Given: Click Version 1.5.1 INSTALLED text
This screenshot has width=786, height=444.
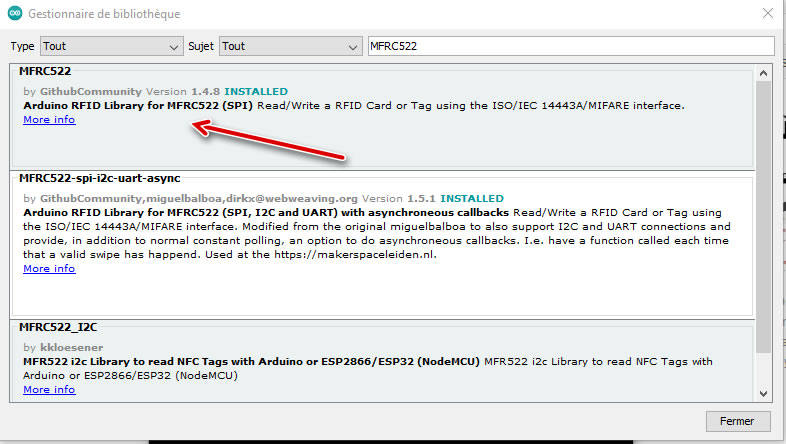Looking at the screenshot, I should pyautogui.click(x=433, y=198).
